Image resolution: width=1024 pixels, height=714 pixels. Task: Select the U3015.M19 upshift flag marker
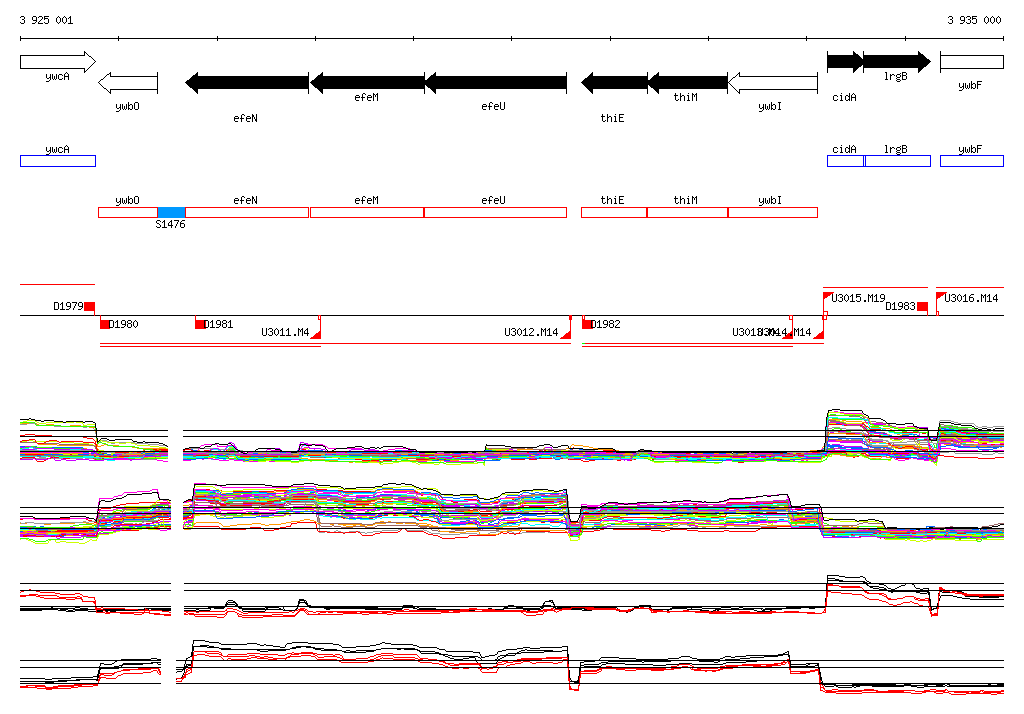[x=827, y=297]
